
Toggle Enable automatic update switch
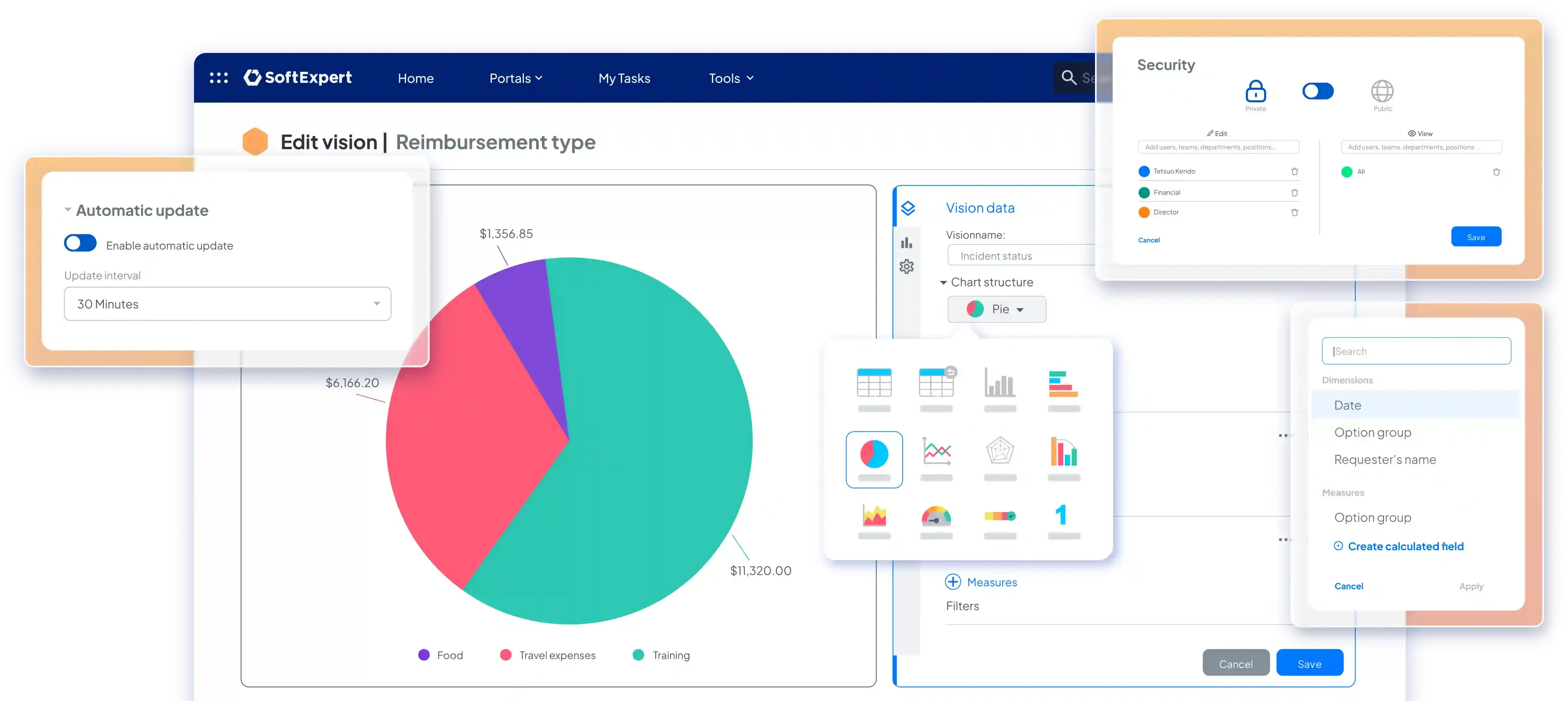(80, 243)
